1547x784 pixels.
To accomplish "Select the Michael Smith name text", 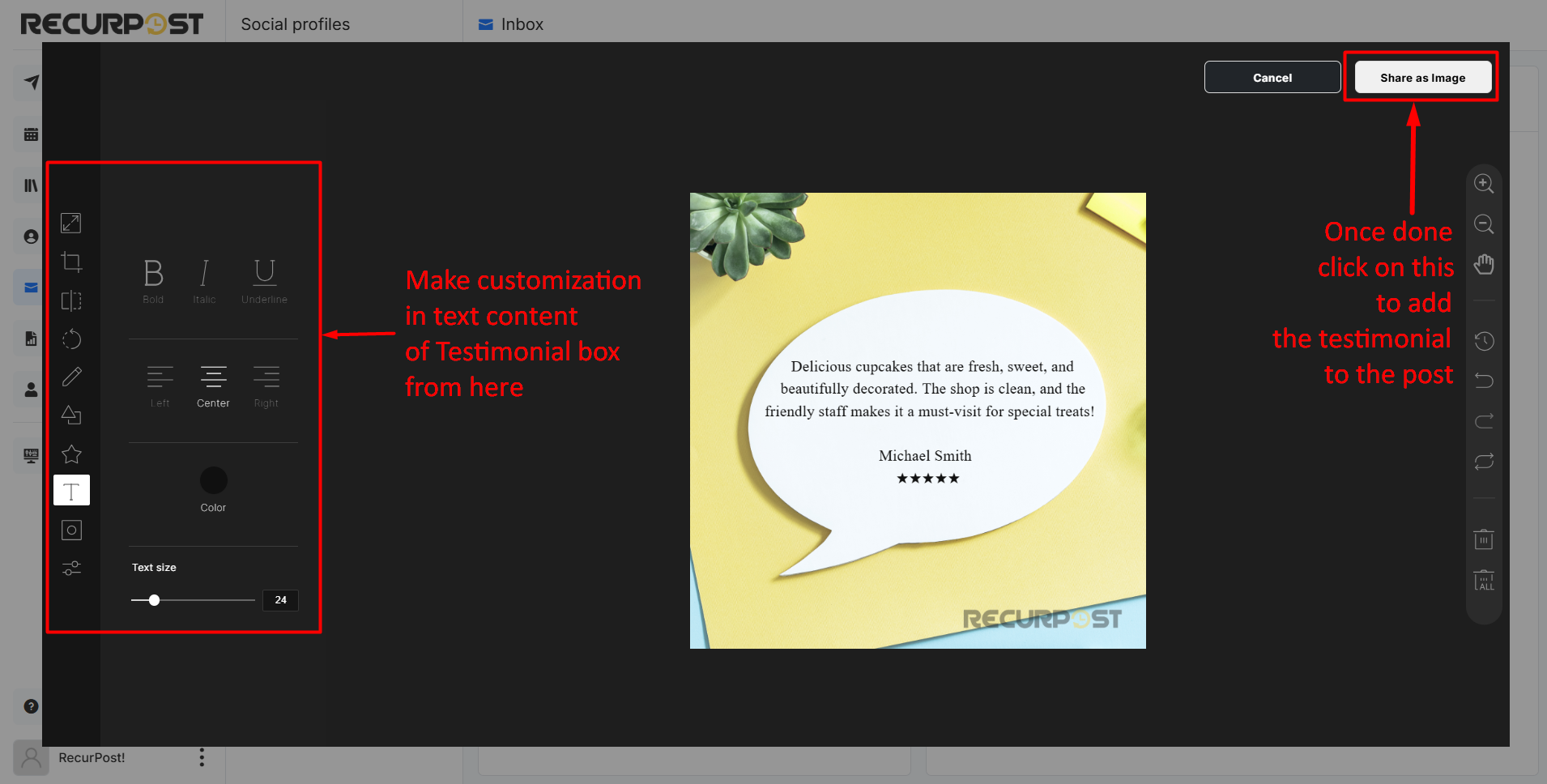I will [x=925, y=456].
